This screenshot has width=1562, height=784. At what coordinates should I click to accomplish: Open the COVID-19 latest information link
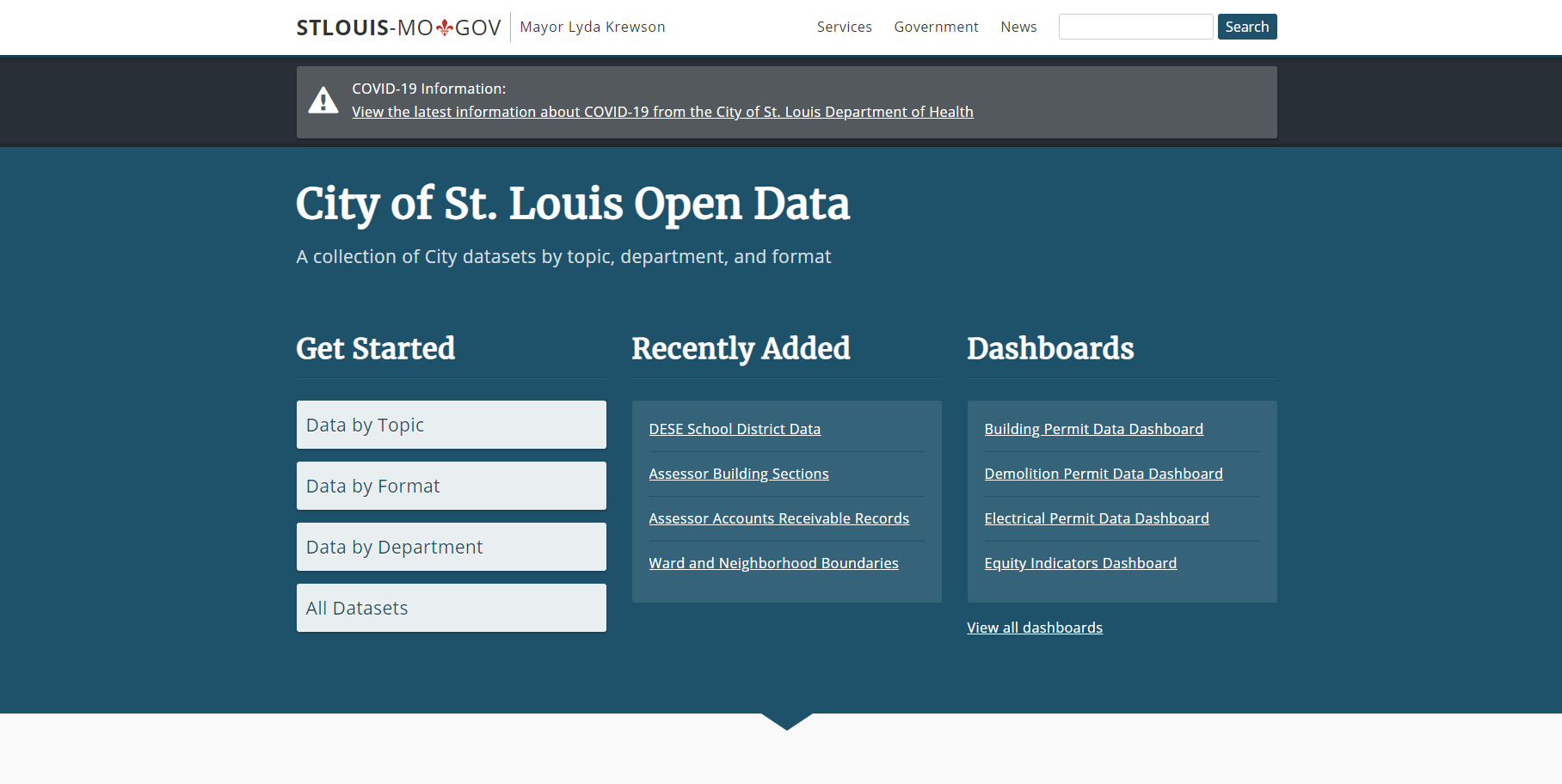[662, 112]
